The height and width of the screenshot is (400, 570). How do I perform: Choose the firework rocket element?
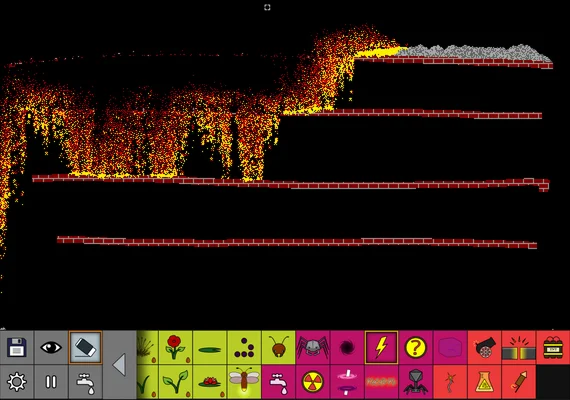point(518,382)
